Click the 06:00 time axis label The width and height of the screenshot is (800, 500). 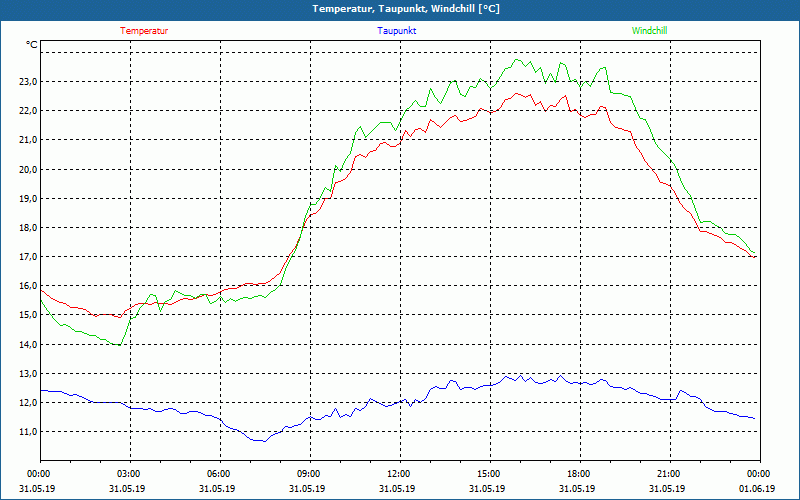point(218,474)
